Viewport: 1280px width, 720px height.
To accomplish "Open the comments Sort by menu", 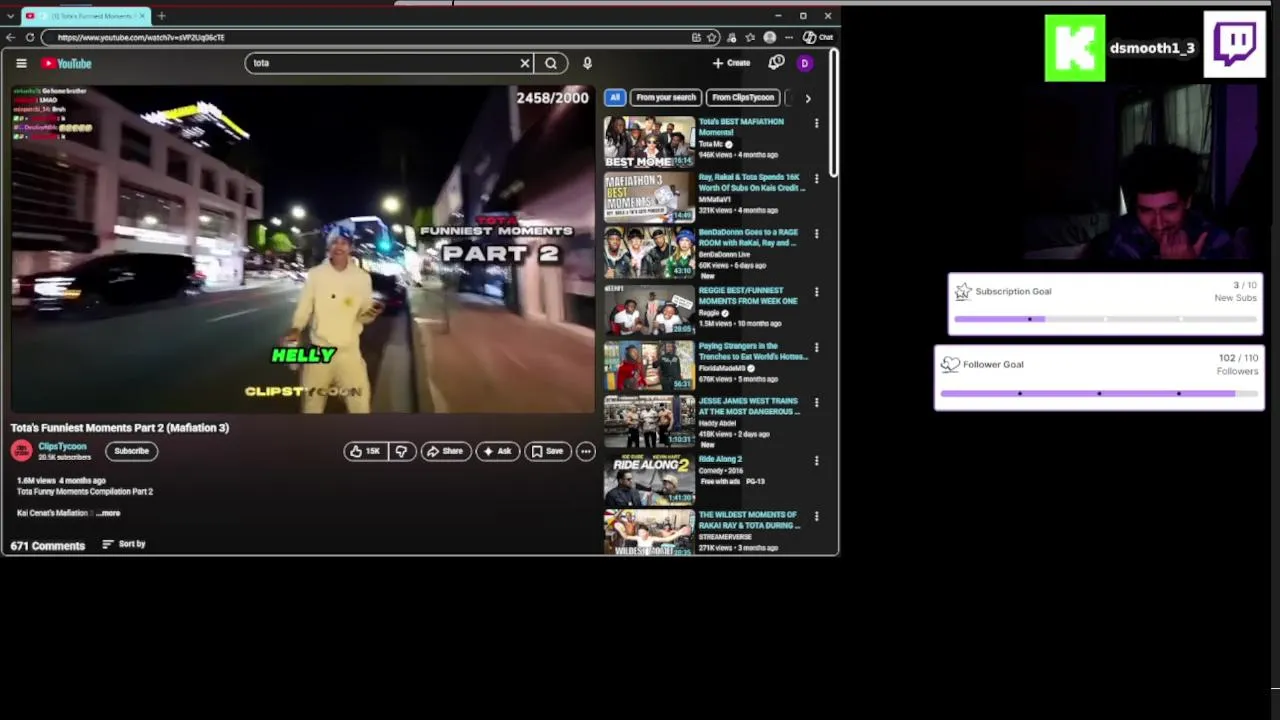I will [124, 544].
